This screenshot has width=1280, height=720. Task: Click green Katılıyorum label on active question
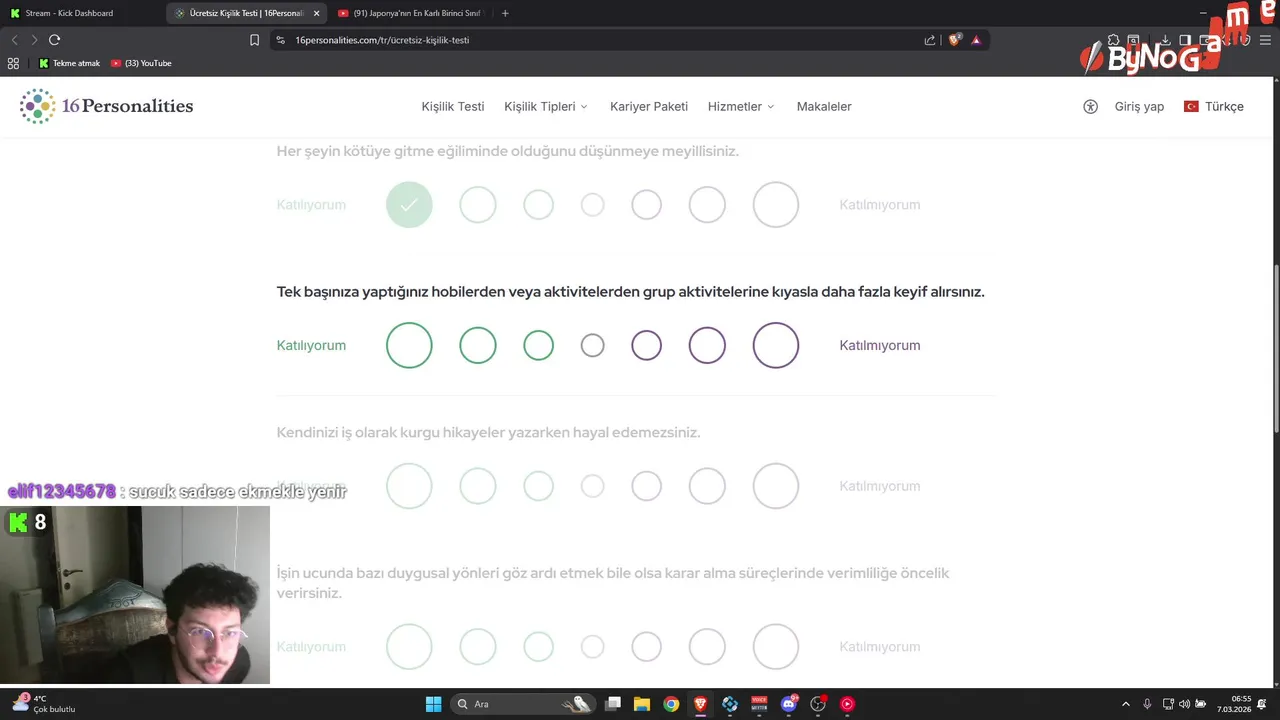[x=311, y=345]
